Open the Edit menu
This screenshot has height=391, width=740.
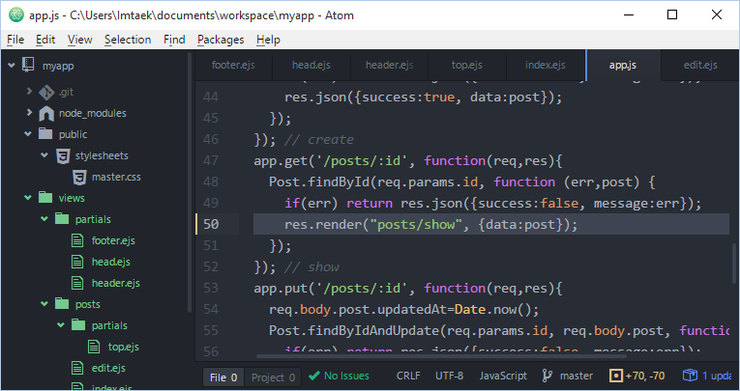tap(45, 40)
